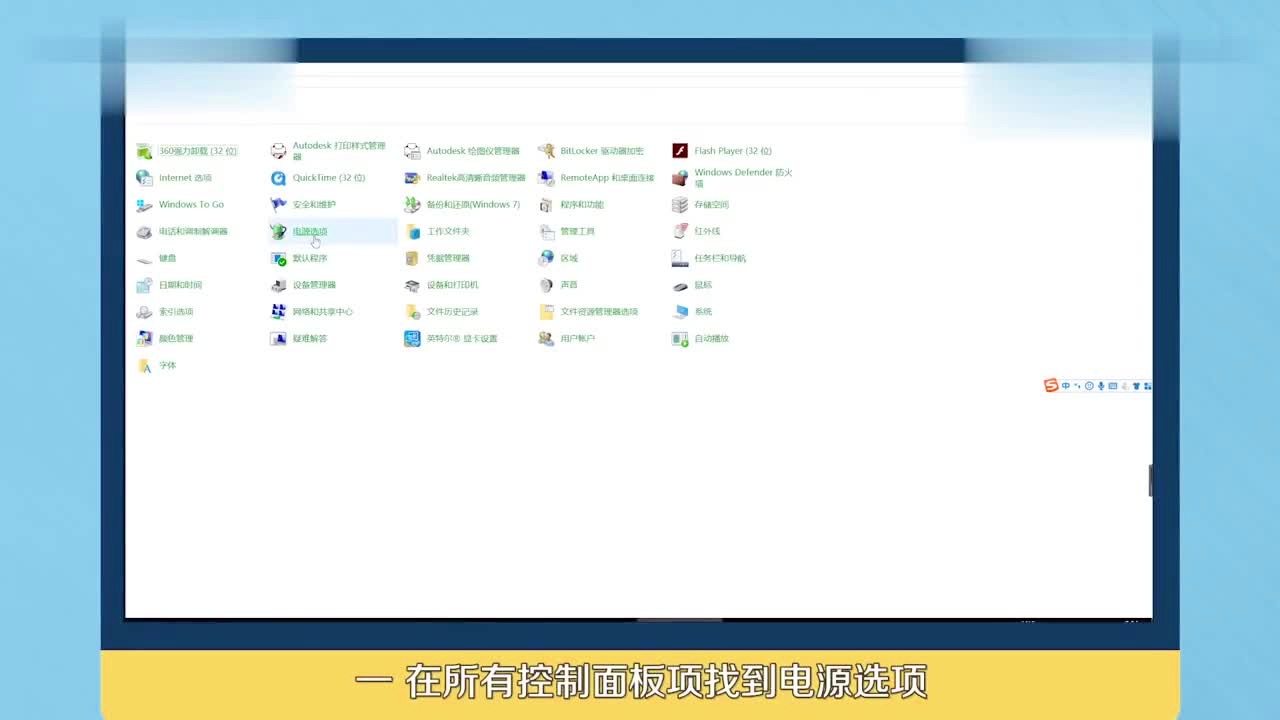This screenshot has height=720, width=1280.
Task: Click the 用户帐户 link text
Action: tap(578, 339)
